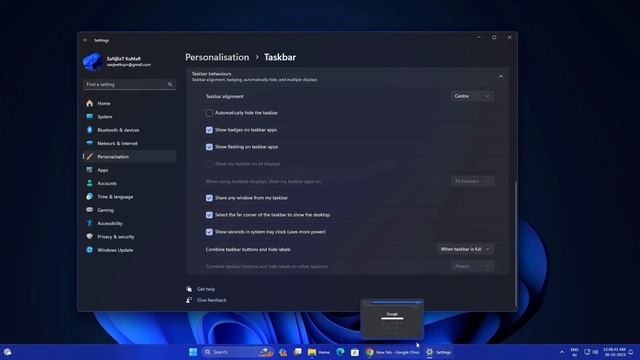Click the Google Chrome preview thumbnail

coord(392,320)
